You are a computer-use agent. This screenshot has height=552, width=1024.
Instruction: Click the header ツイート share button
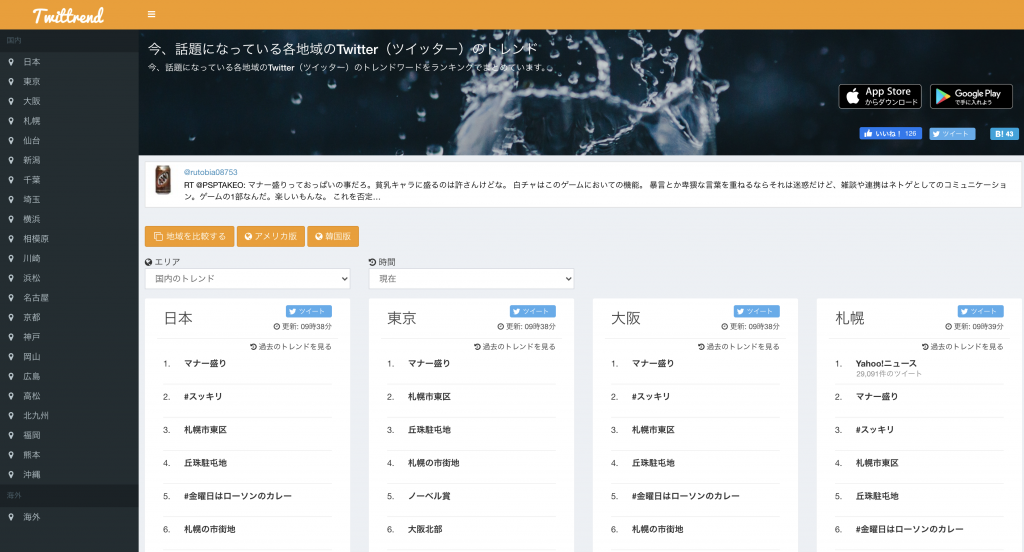[953, 133]
